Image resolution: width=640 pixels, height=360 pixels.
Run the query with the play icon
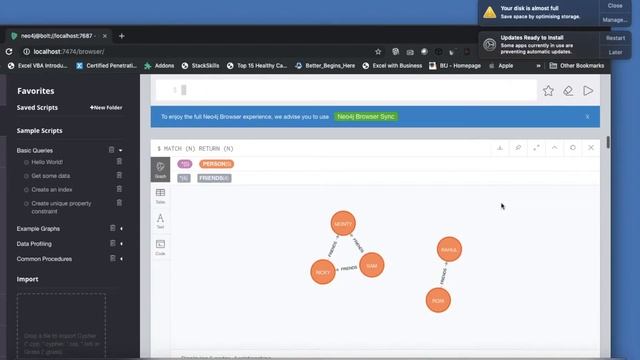point(588,91)
